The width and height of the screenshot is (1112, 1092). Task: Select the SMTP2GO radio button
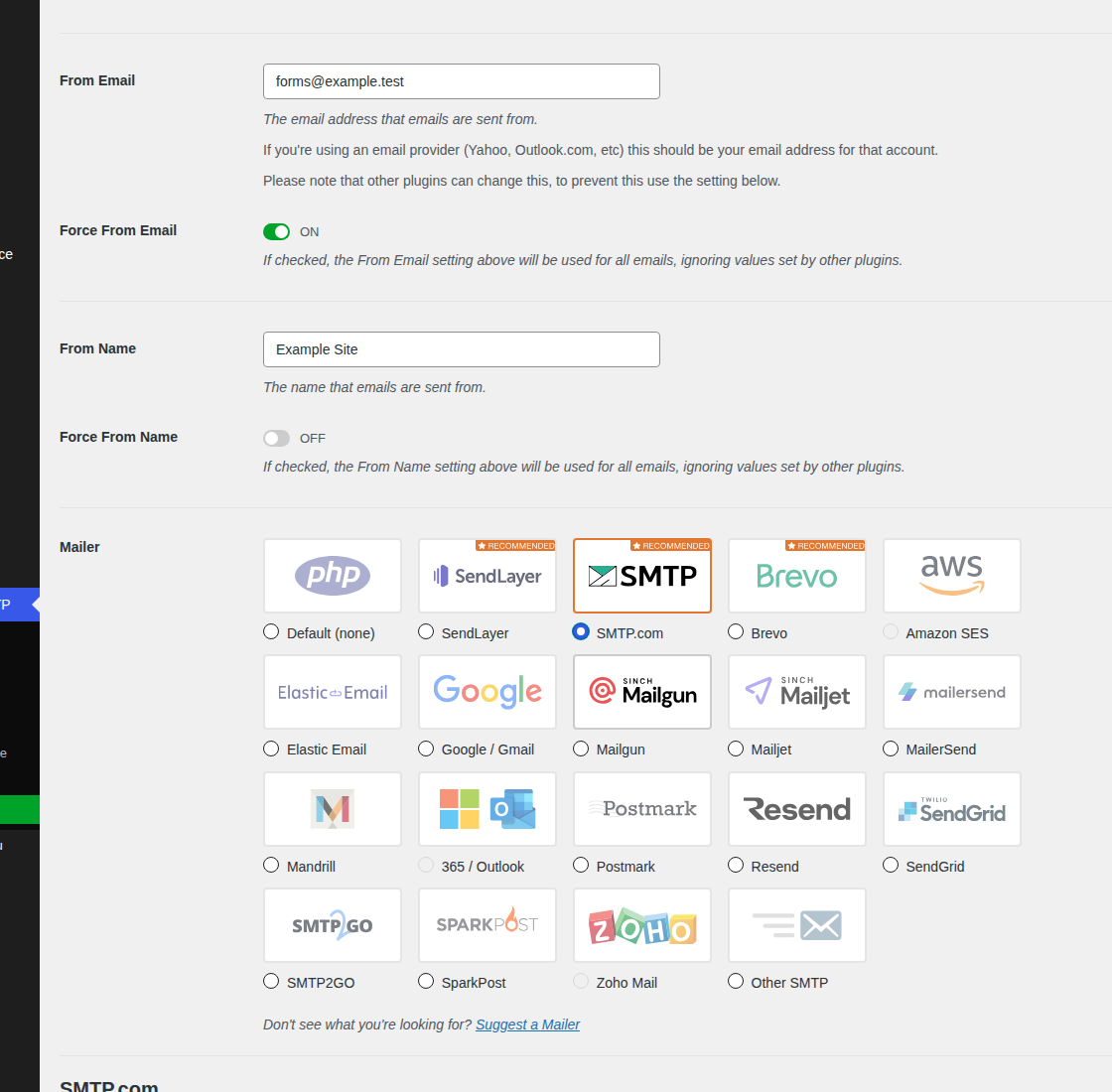tap(271, 982)
